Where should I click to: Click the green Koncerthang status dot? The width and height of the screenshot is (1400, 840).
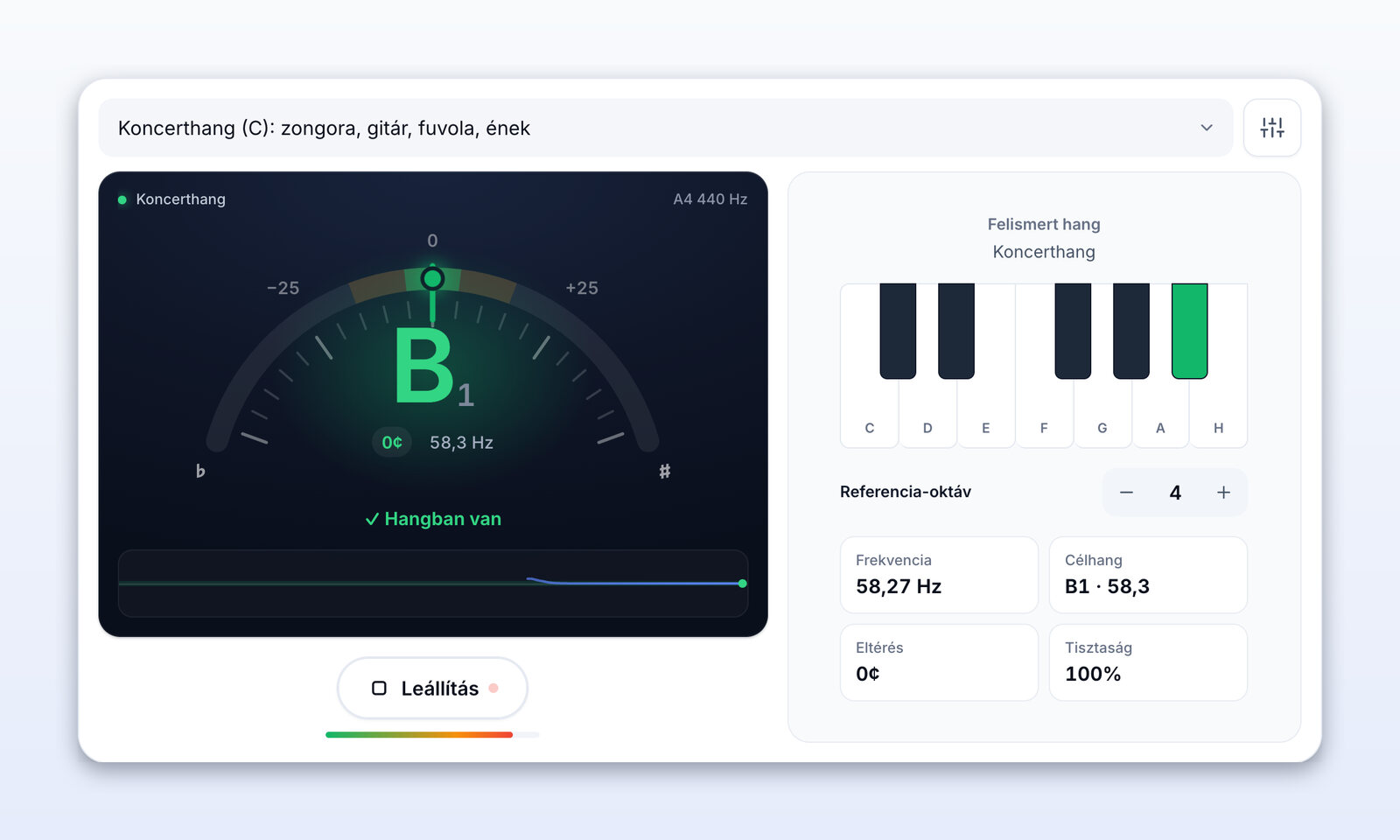coord(122,199)
